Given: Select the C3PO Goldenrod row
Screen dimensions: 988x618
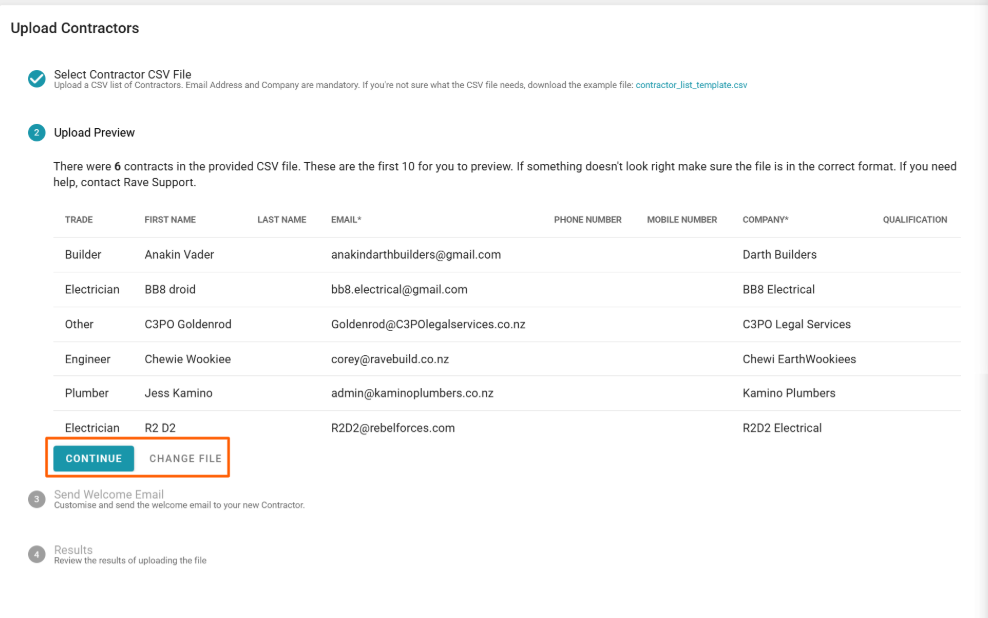Looking at the screenshot, I should click(189, 325).
